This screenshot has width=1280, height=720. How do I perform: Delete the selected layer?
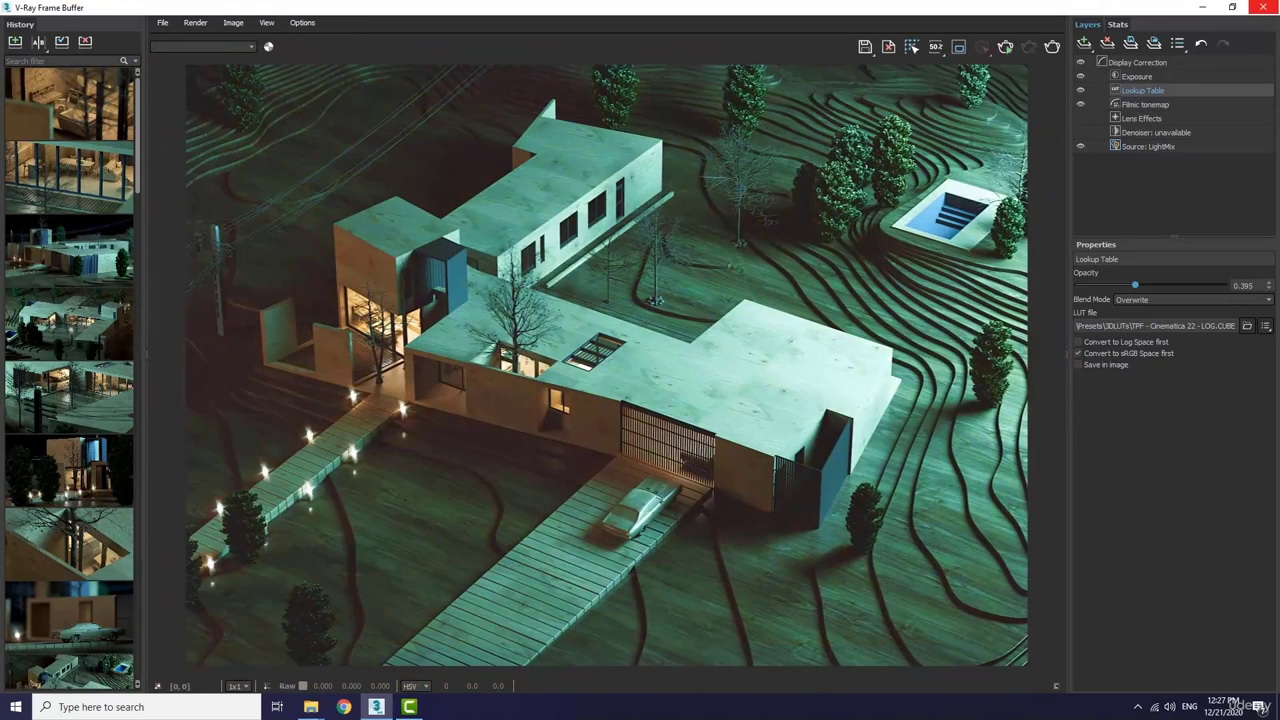[x=1107, y=43]
